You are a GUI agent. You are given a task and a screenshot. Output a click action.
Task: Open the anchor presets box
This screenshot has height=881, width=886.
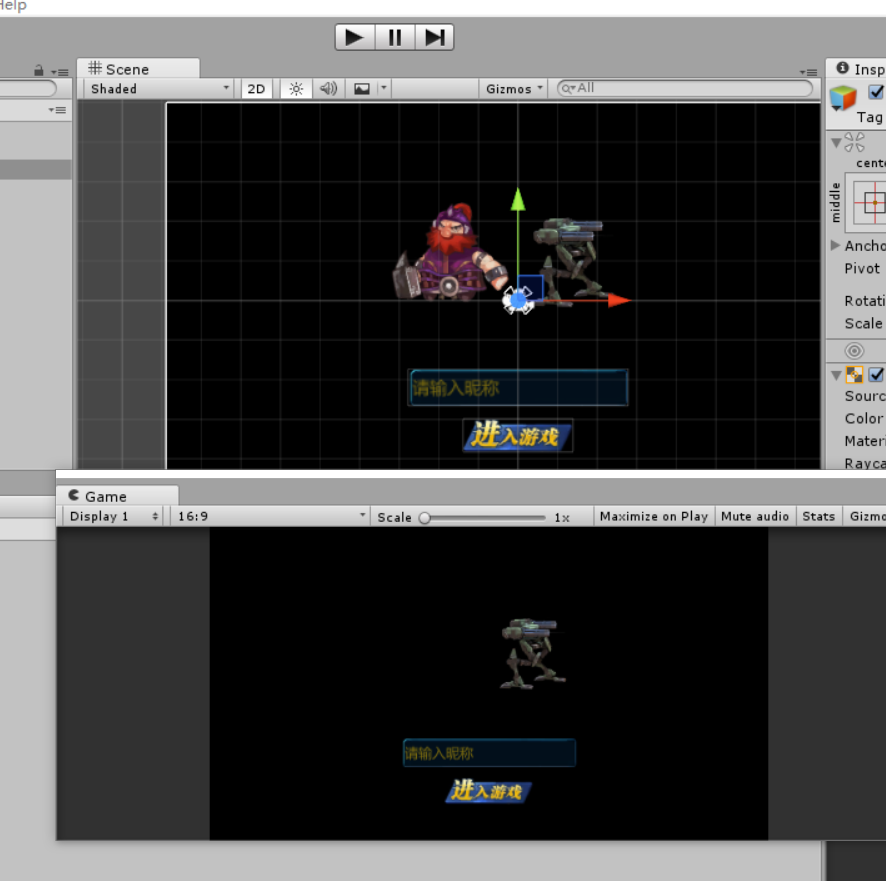(x=866, y=203)
